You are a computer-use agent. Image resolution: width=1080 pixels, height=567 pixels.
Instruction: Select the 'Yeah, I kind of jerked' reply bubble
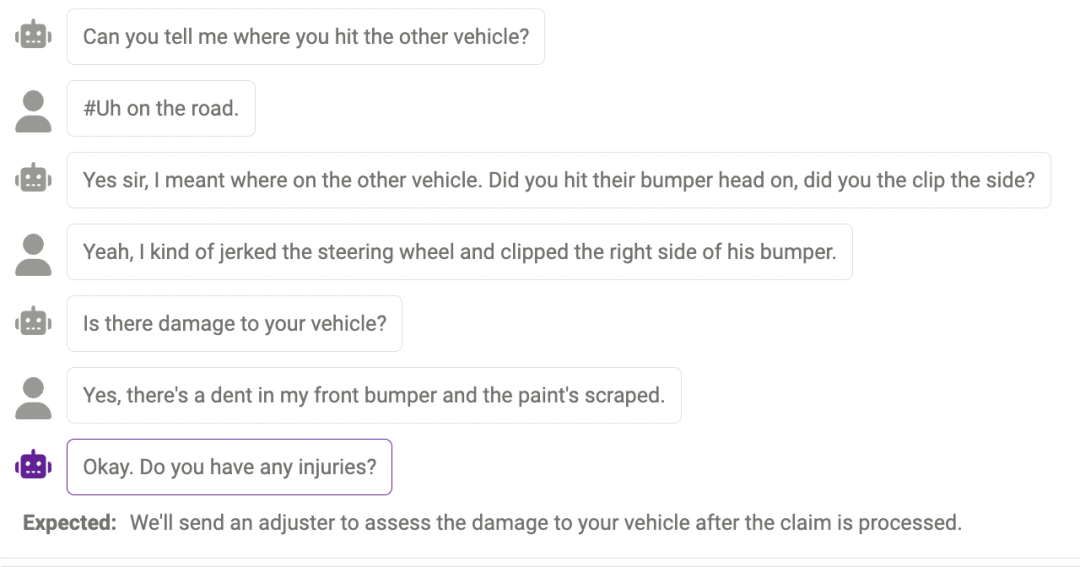click(x=459, y=252)
